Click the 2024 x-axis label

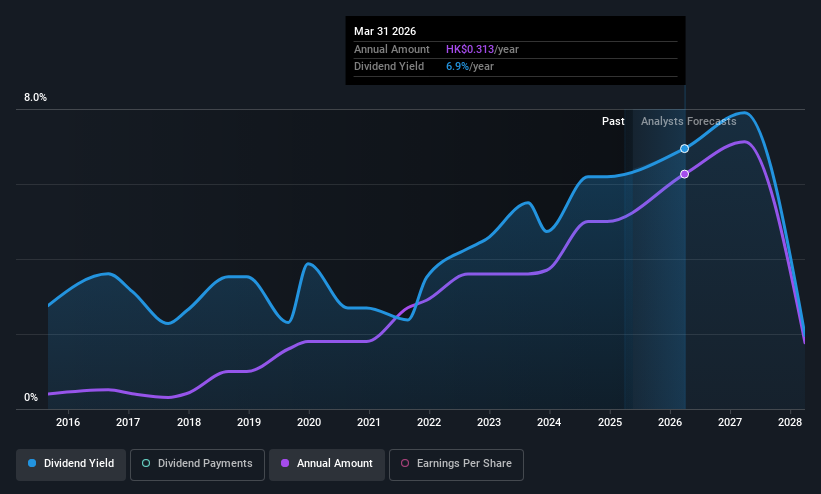[x=549, y=422]
